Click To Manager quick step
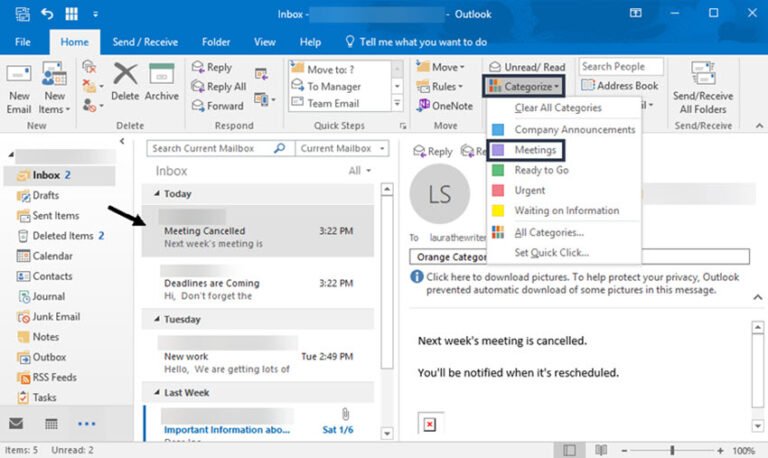Viewport: 768px width, 458px height. pos(326,86)
